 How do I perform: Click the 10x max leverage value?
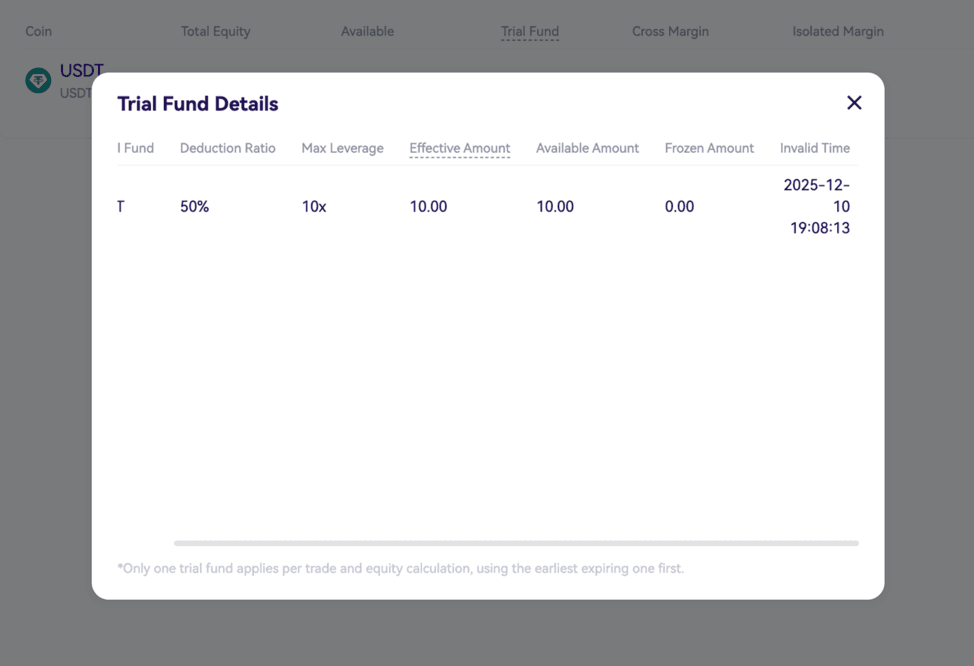click(x=314, y=207)
